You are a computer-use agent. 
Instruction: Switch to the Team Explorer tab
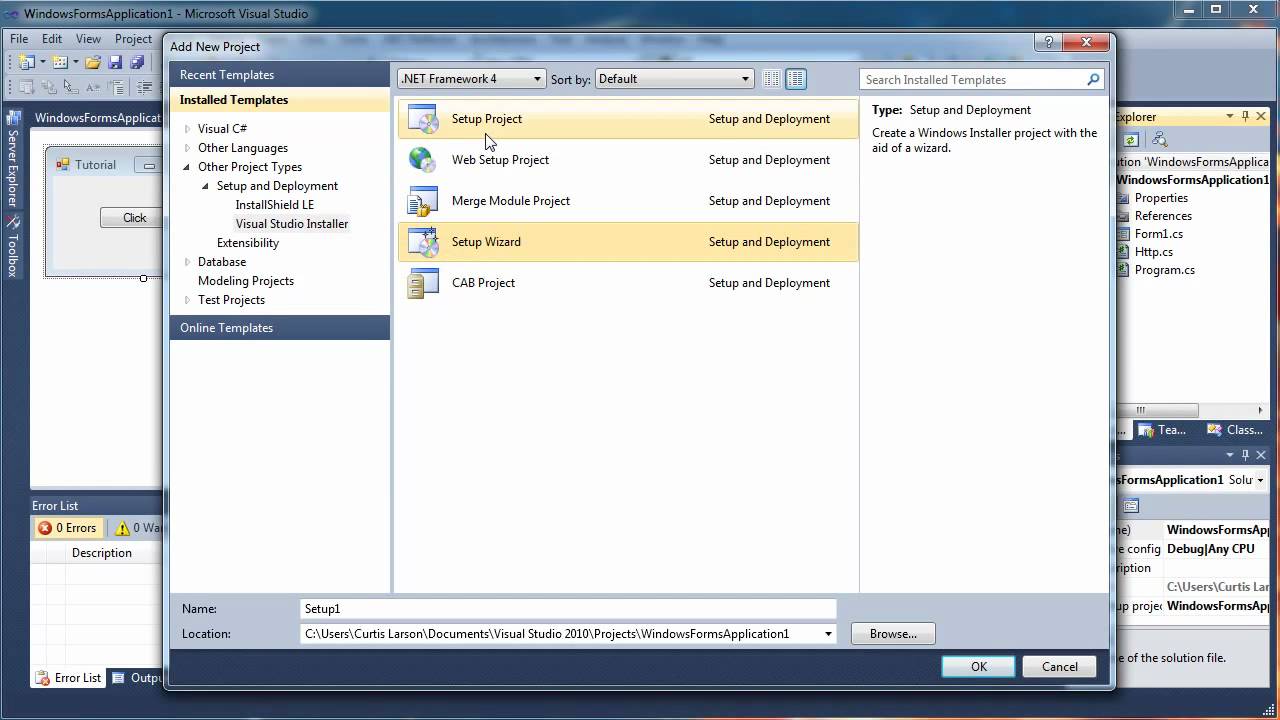(x=1162, y=430)
